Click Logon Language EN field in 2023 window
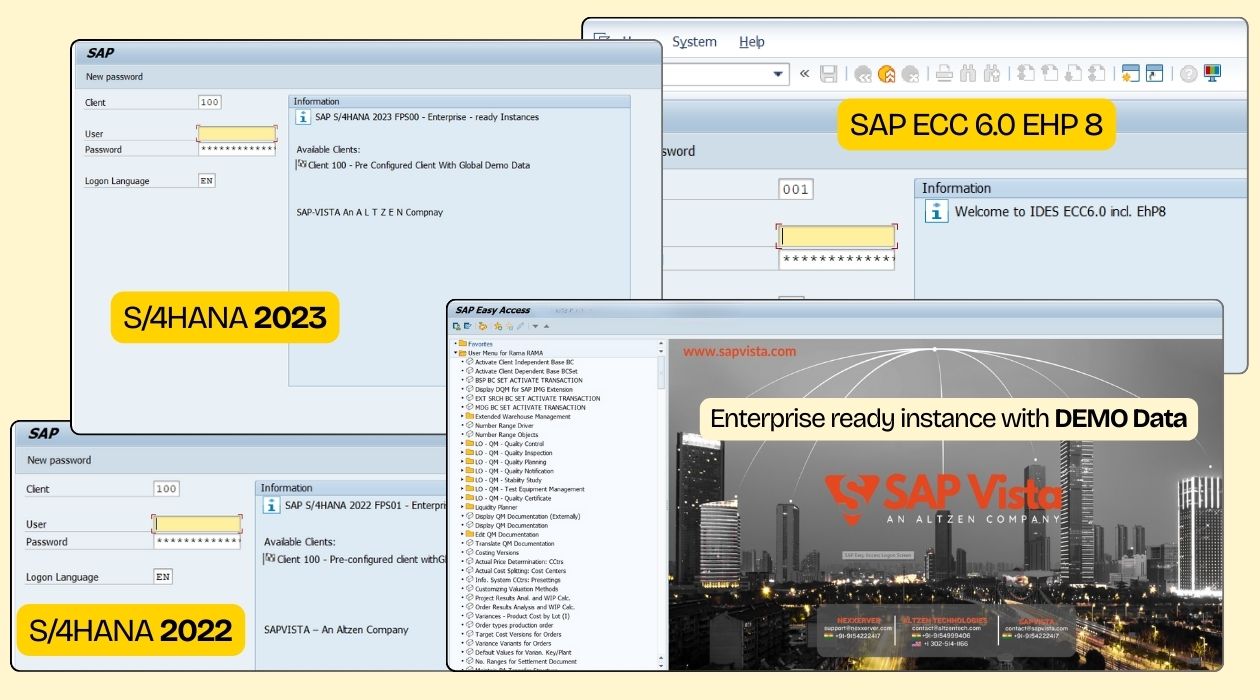This screenshot has width=1260, height=700. 207,182
